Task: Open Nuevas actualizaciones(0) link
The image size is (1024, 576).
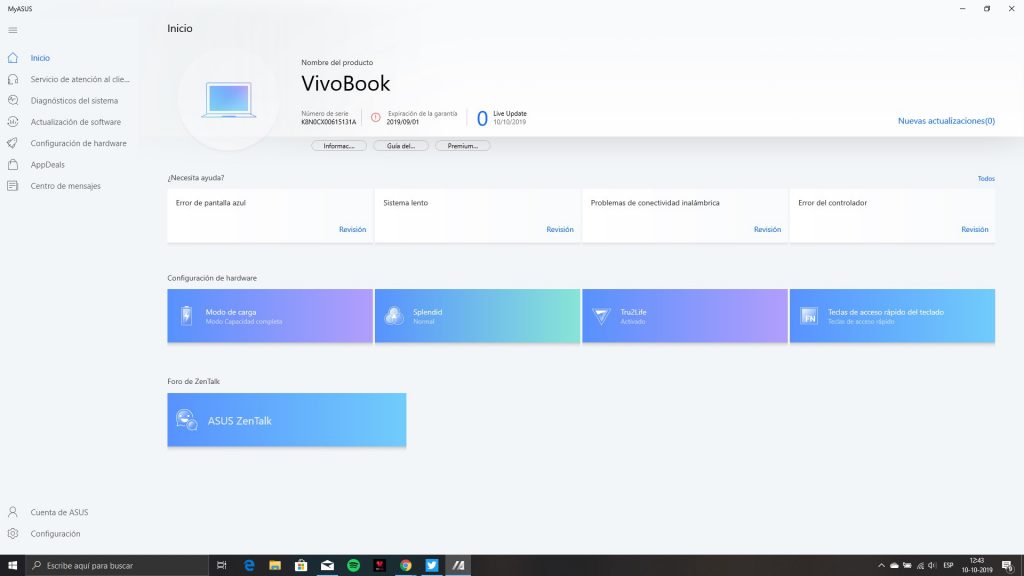Action: [946, 121]
